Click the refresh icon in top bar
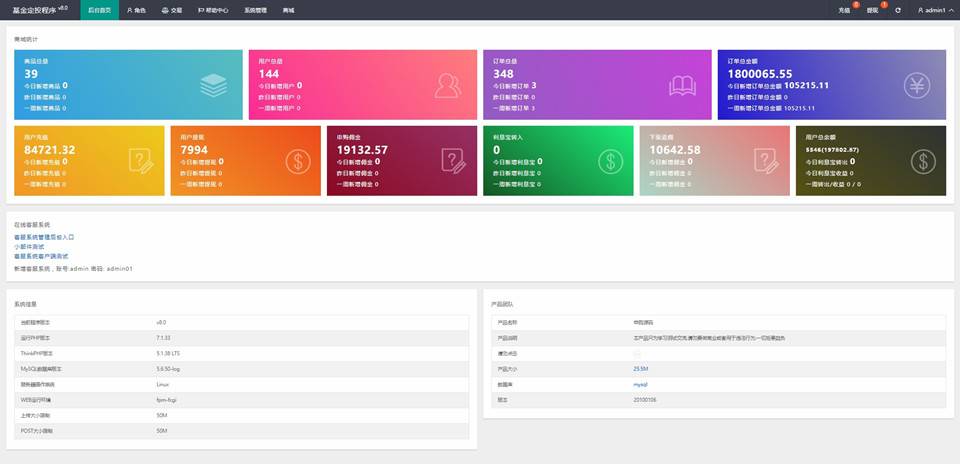960x464 pixels. click(898, 10)
